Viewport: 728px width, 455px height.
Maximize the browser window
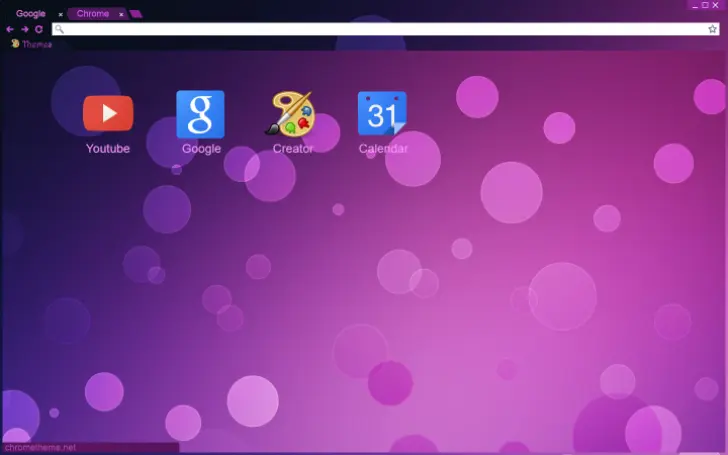[x=705, y=5]
